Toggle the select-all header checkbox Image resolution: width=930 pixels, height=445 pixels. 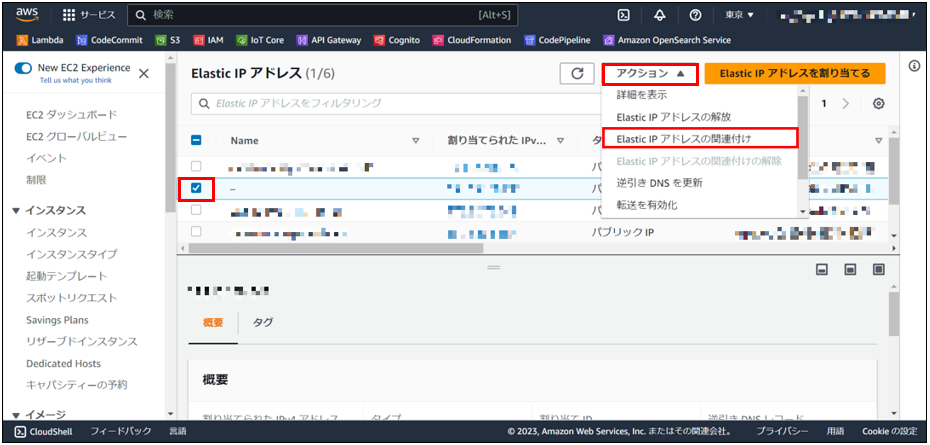tap(196, 141)
